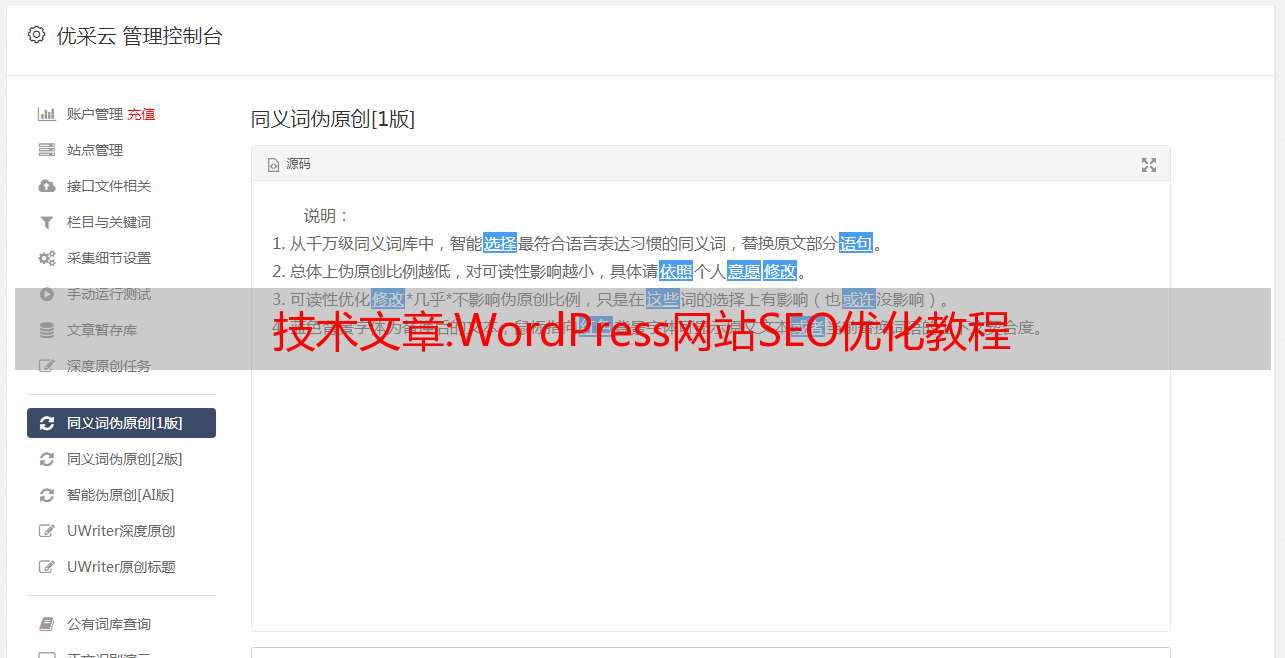1285x658 pixels.
Task: Click highlighted word 修改 in line 2
Action: point(780,271)
